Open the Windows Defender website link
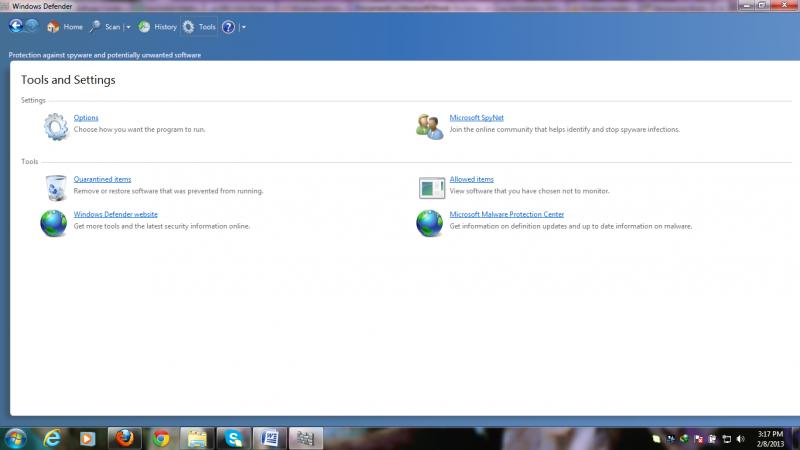The height and width of the screenshot is (450, 800). click(115, 214)
